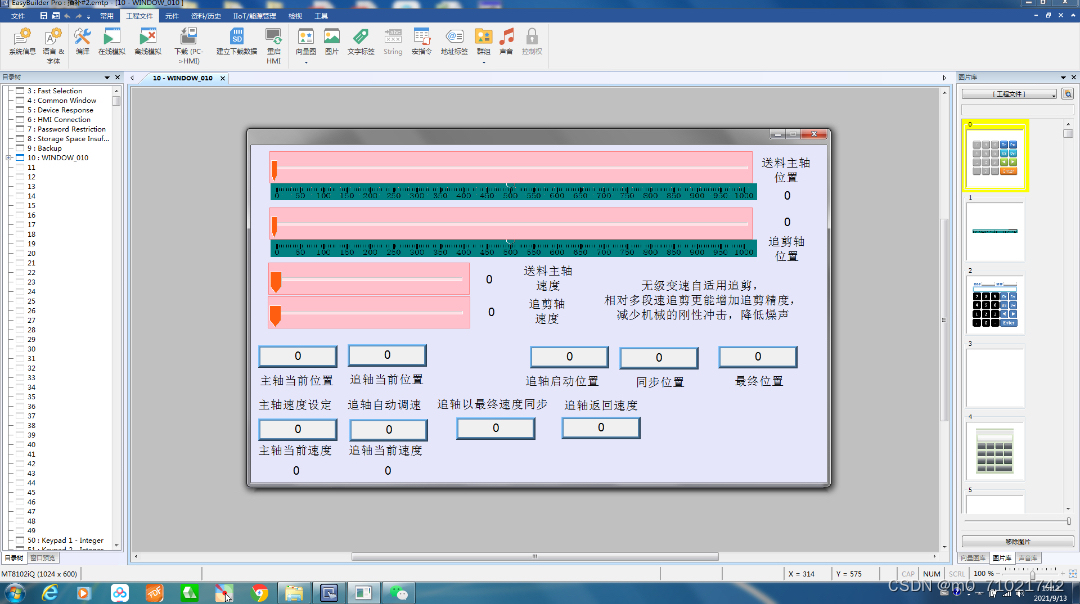The image size is (1080, 604).
Task: Toggle checkbox for 4 : Common Window
Action: (20, 101)
